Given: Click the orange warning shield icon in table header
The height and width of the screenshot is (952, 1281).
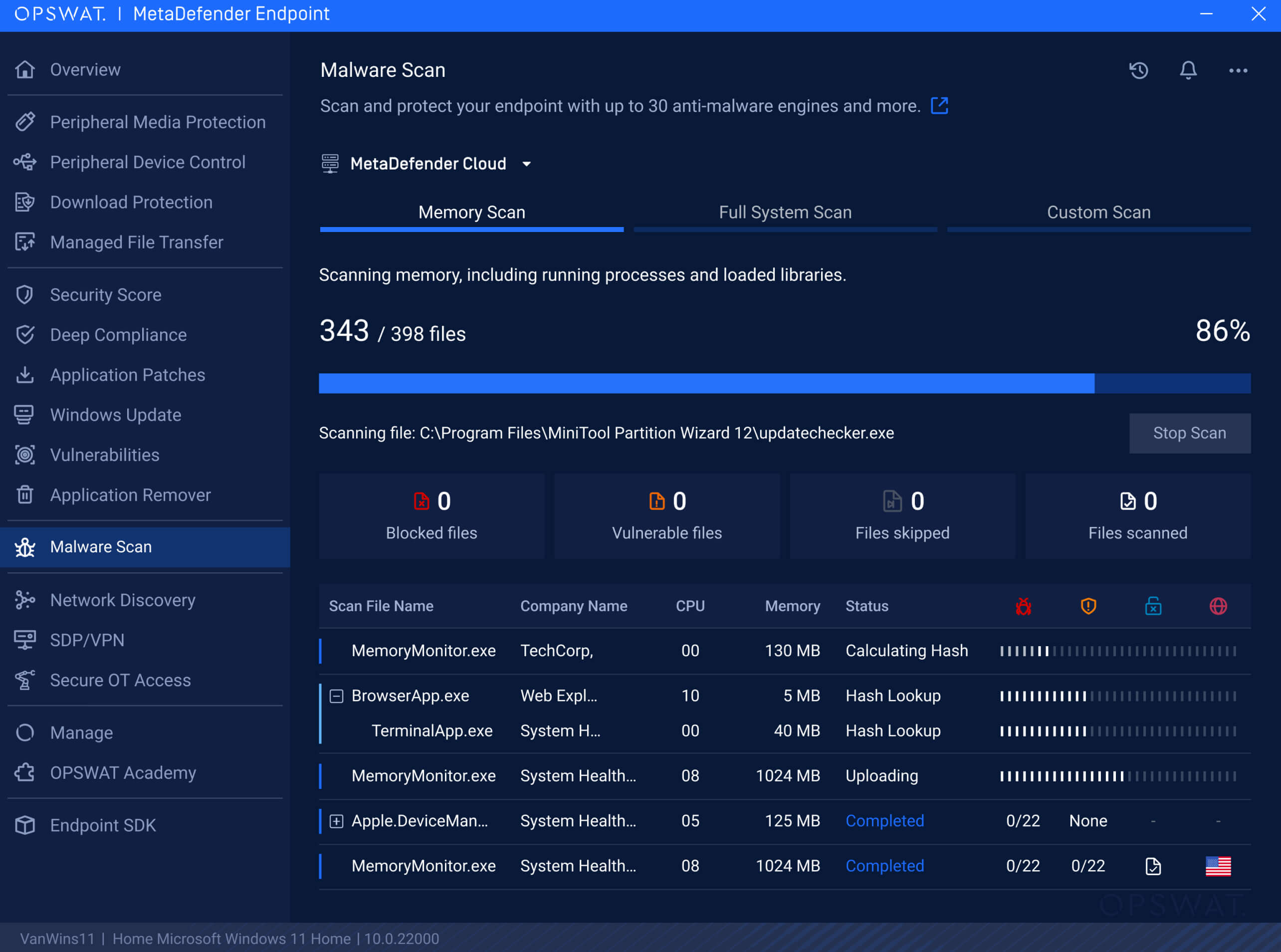Looking at the screenshot, I should click(1088, 606).
